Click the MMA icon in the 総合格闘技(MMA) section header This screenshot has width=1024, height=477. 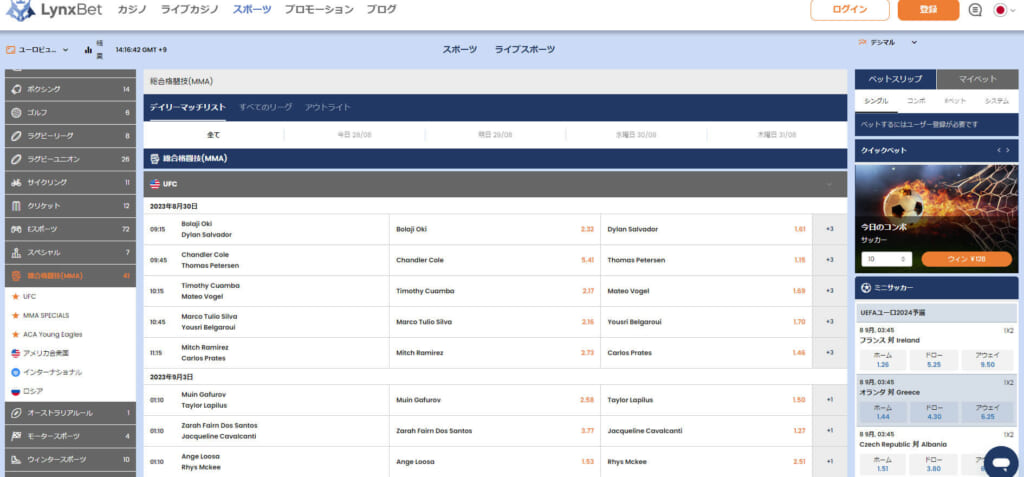pyautogui.click(x=155, y=159)
